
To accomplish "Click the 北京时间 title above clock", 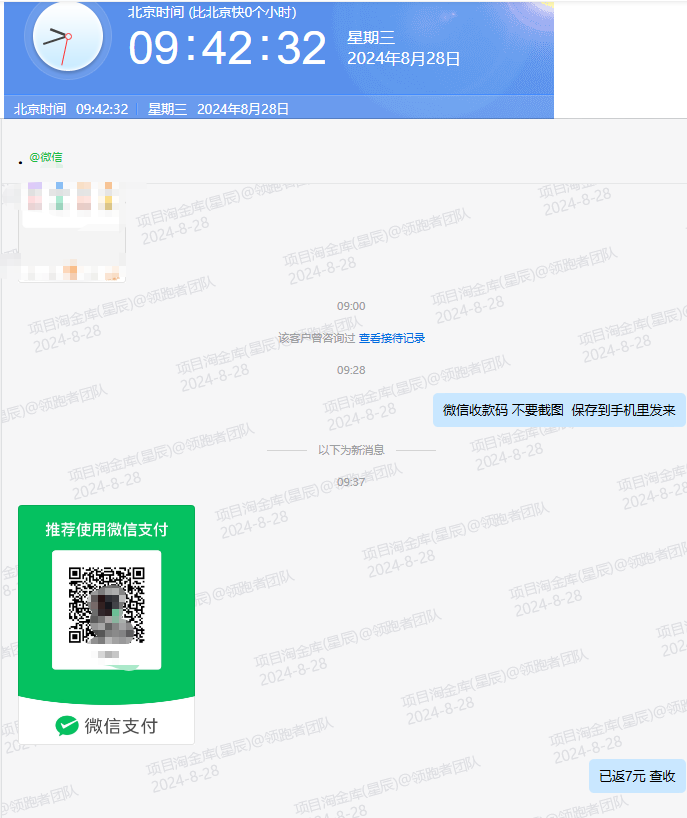I will [212, 13].
